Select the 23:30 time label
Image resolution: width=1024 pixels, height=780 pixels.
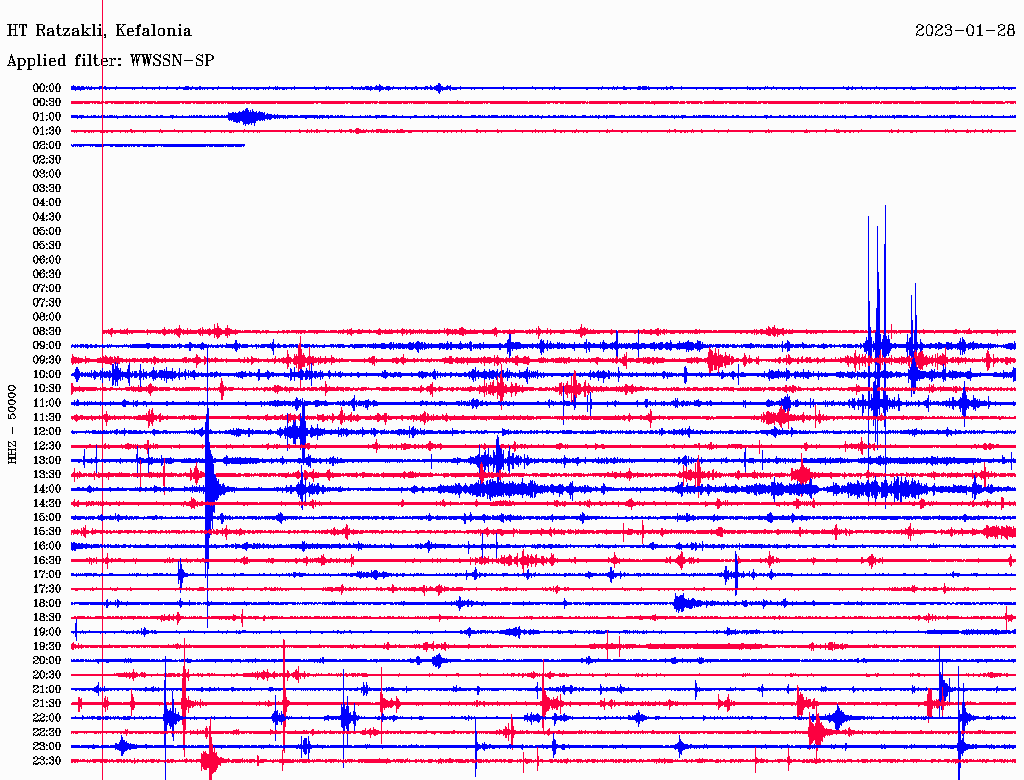(47, 761)
